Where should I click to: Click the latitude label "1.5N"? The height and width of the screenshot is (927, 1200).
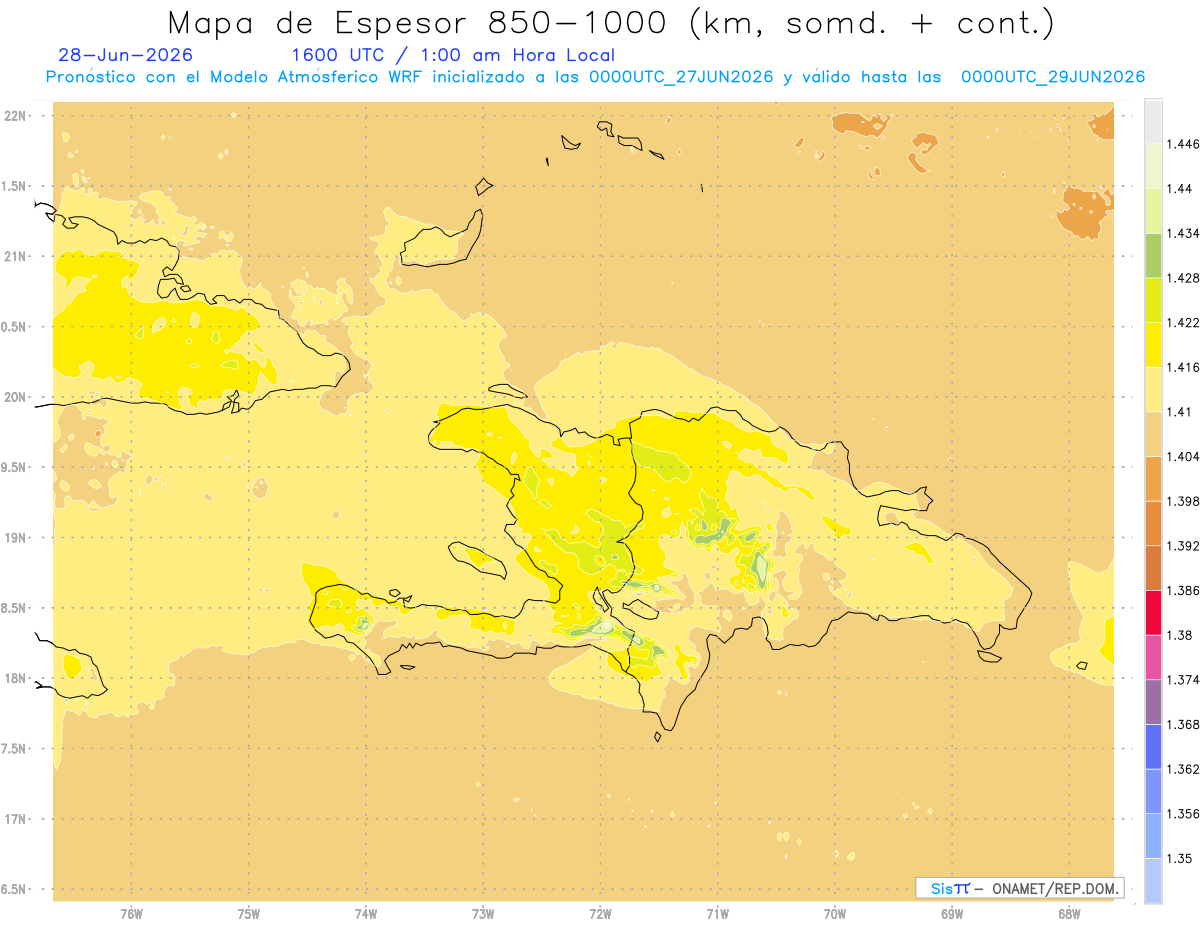[15, 186]
